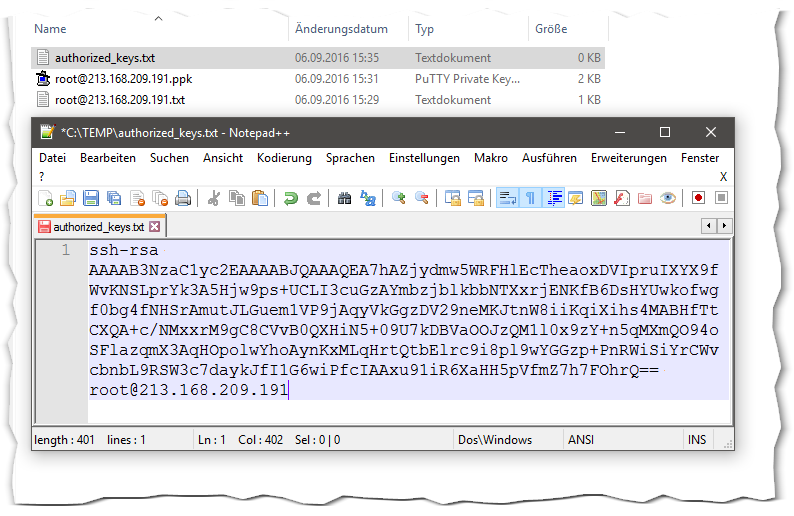Toggle Show all characters pilcrow icon

[x=530, y=198]
